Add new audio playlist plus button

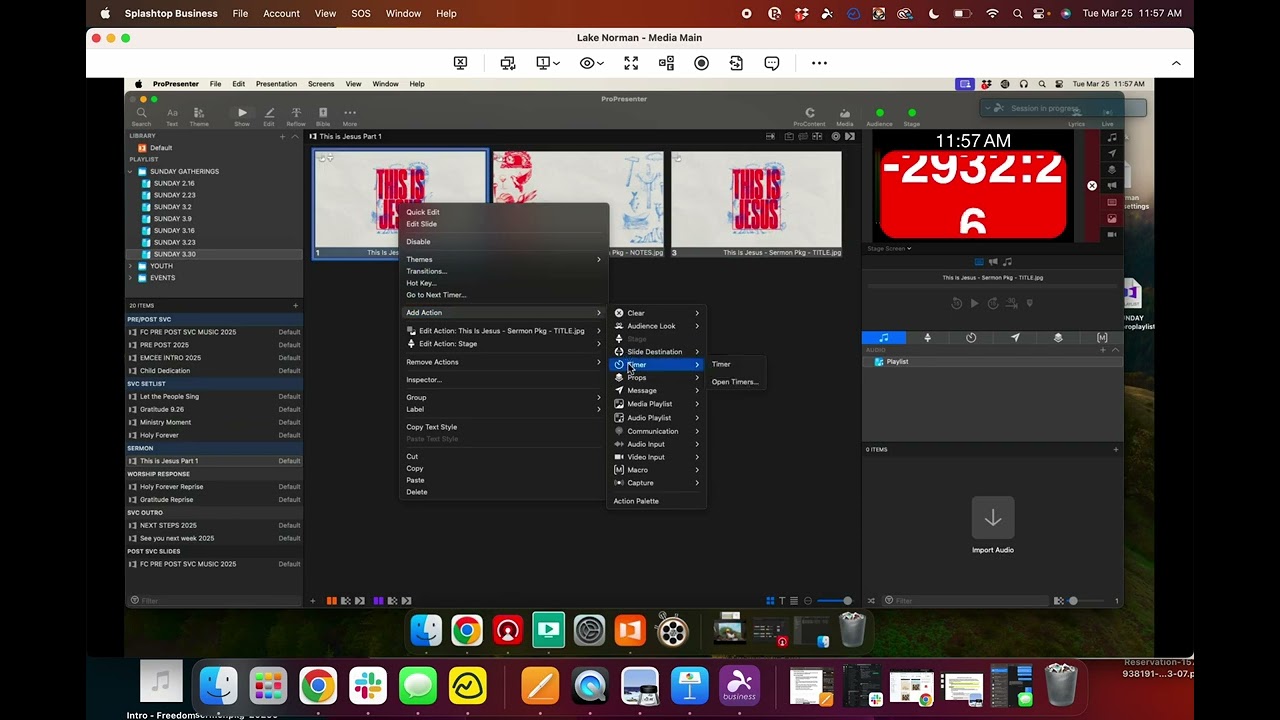click(1103, 350)
